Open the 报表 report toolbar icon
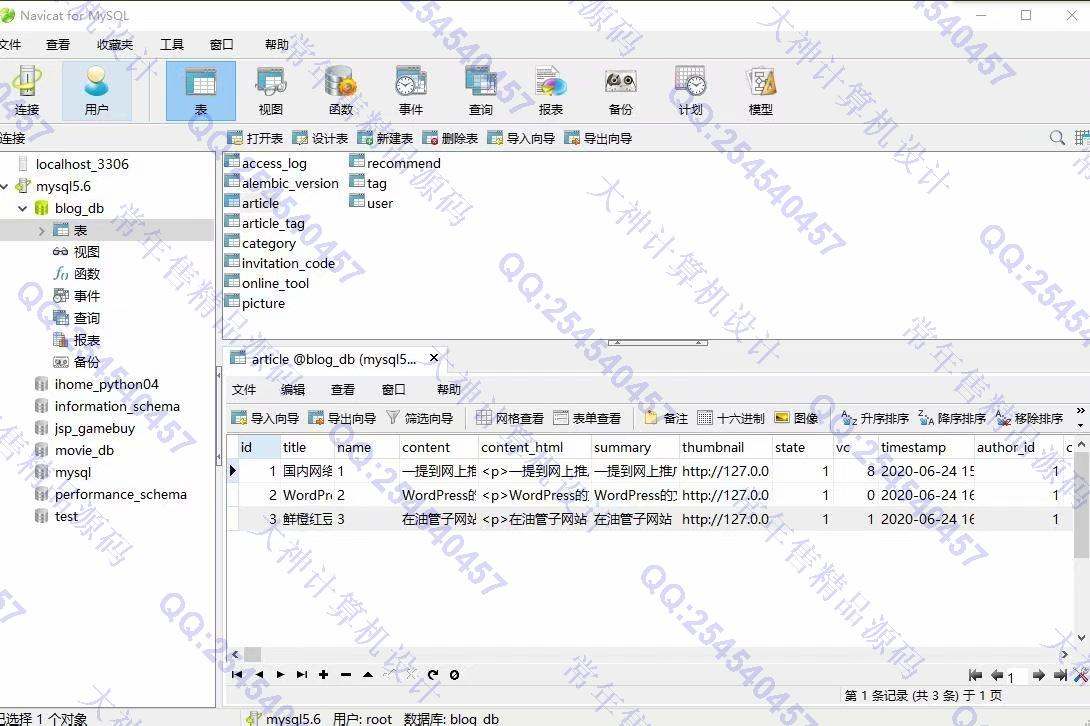 tap(551, 91)
